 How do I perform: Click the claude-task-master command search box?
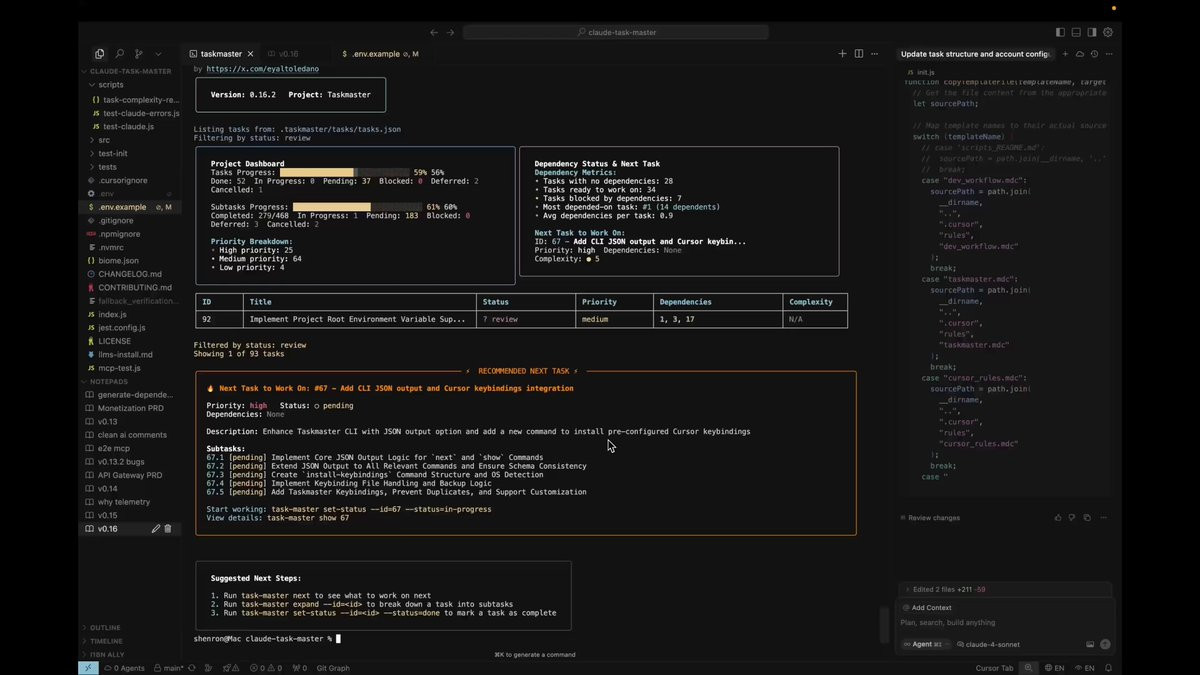click(618, 32)
